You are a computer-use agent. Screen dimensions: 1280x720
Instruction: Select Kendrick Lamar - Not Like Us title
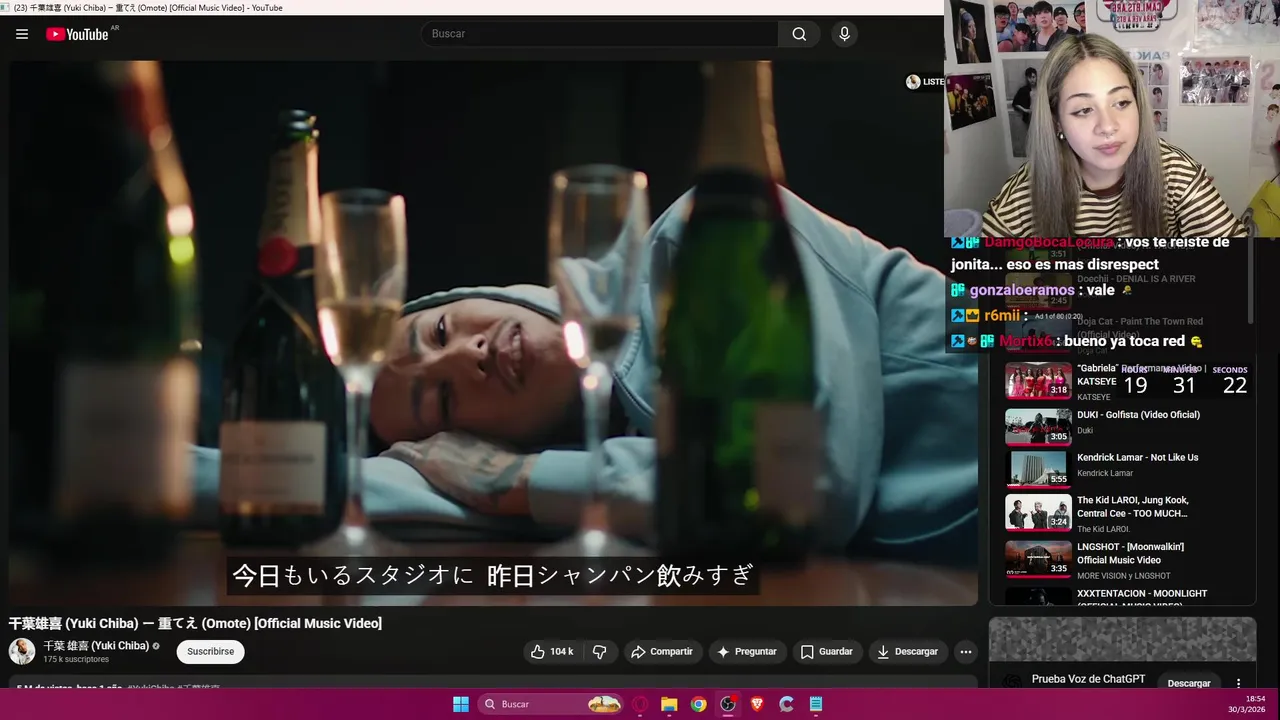1137,458
